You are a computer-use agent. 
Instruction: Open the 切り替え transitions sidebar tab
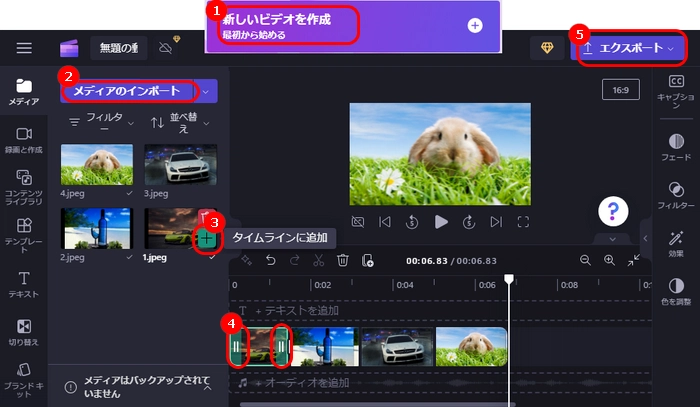coord(24,332)
